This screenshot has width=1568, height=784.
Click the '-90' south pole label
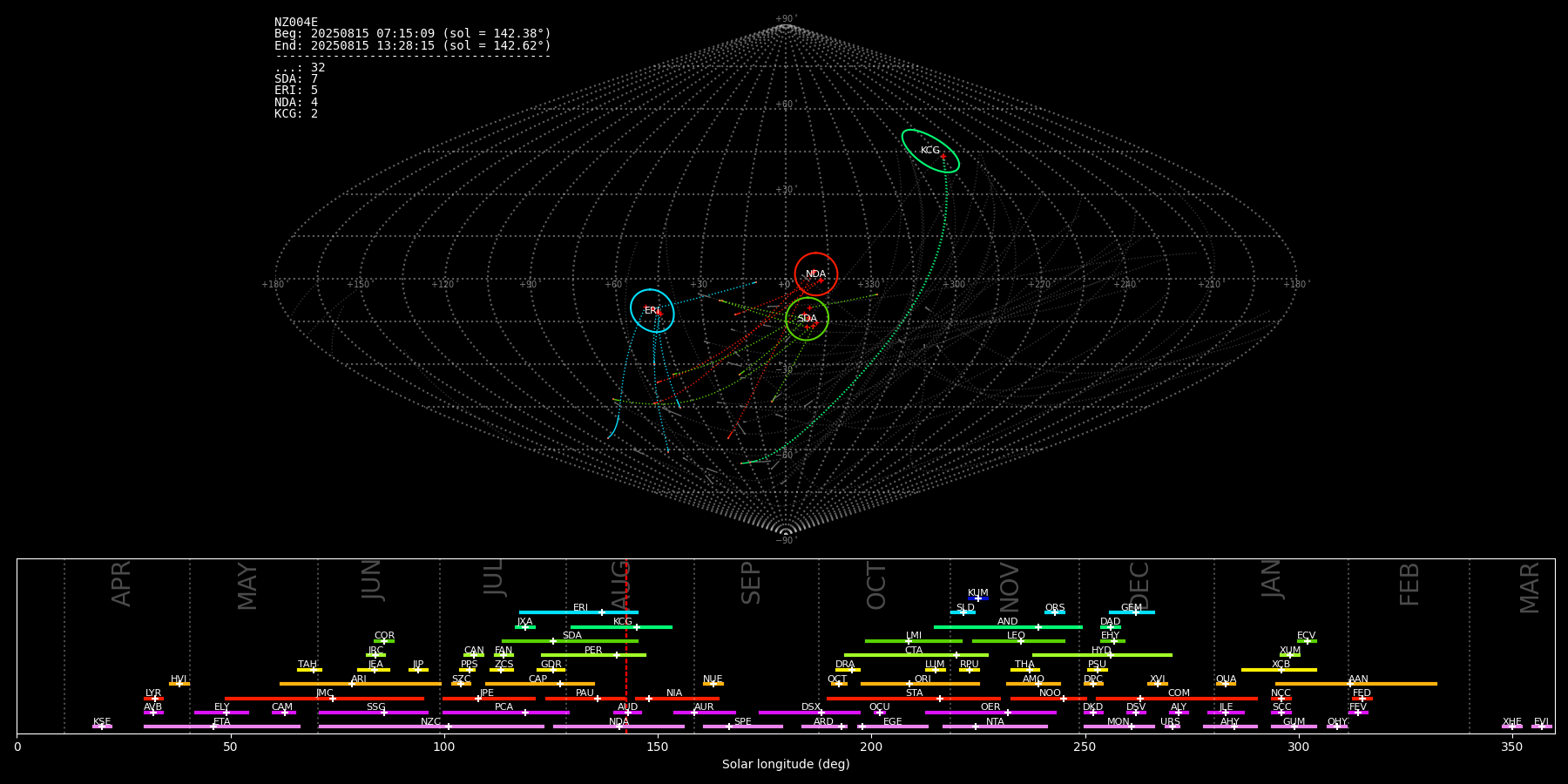pyautogui.click(x=786, y=541)
